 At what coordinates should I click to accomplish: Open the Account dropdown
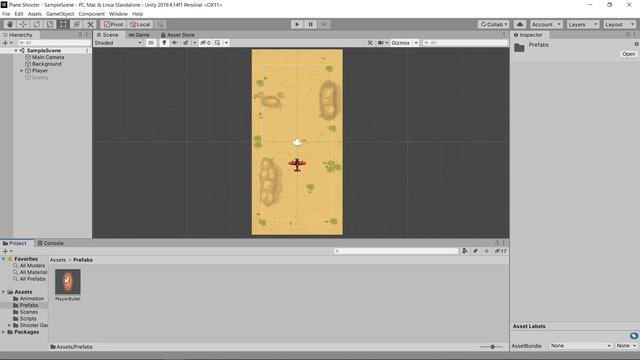(546, 24)
